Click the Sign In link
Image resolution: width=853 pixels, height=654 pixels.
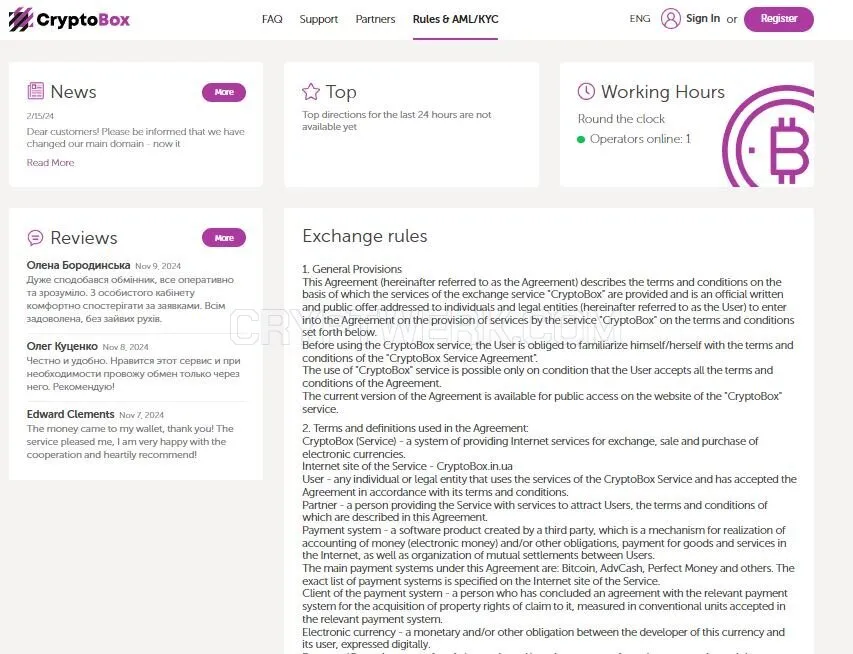(703, 18)
